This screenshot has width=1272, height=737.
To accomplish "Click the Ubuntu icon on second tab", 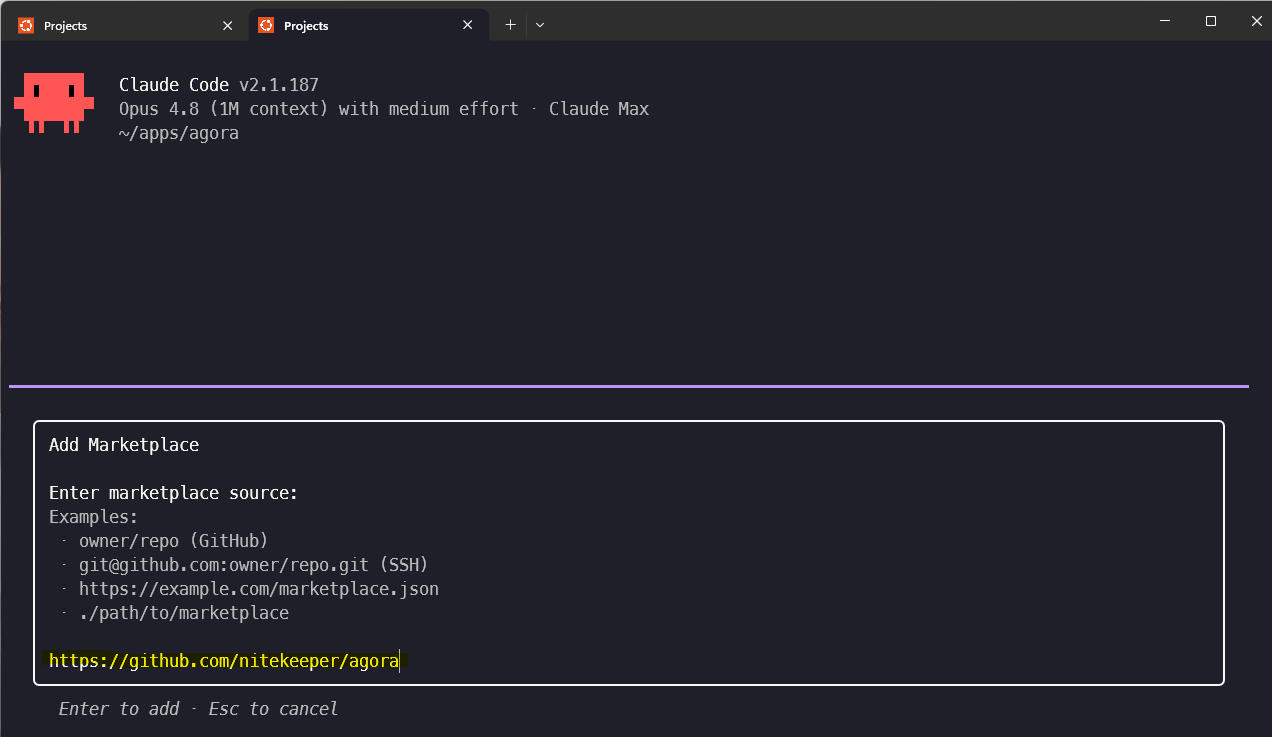I will (266, 25).
